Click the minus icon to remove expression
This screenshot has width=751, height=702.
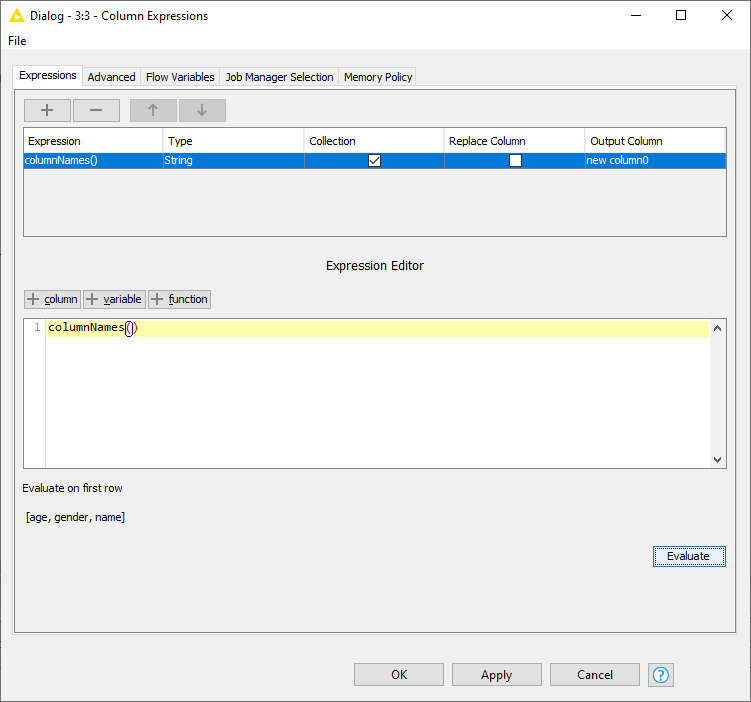[96, 110]
